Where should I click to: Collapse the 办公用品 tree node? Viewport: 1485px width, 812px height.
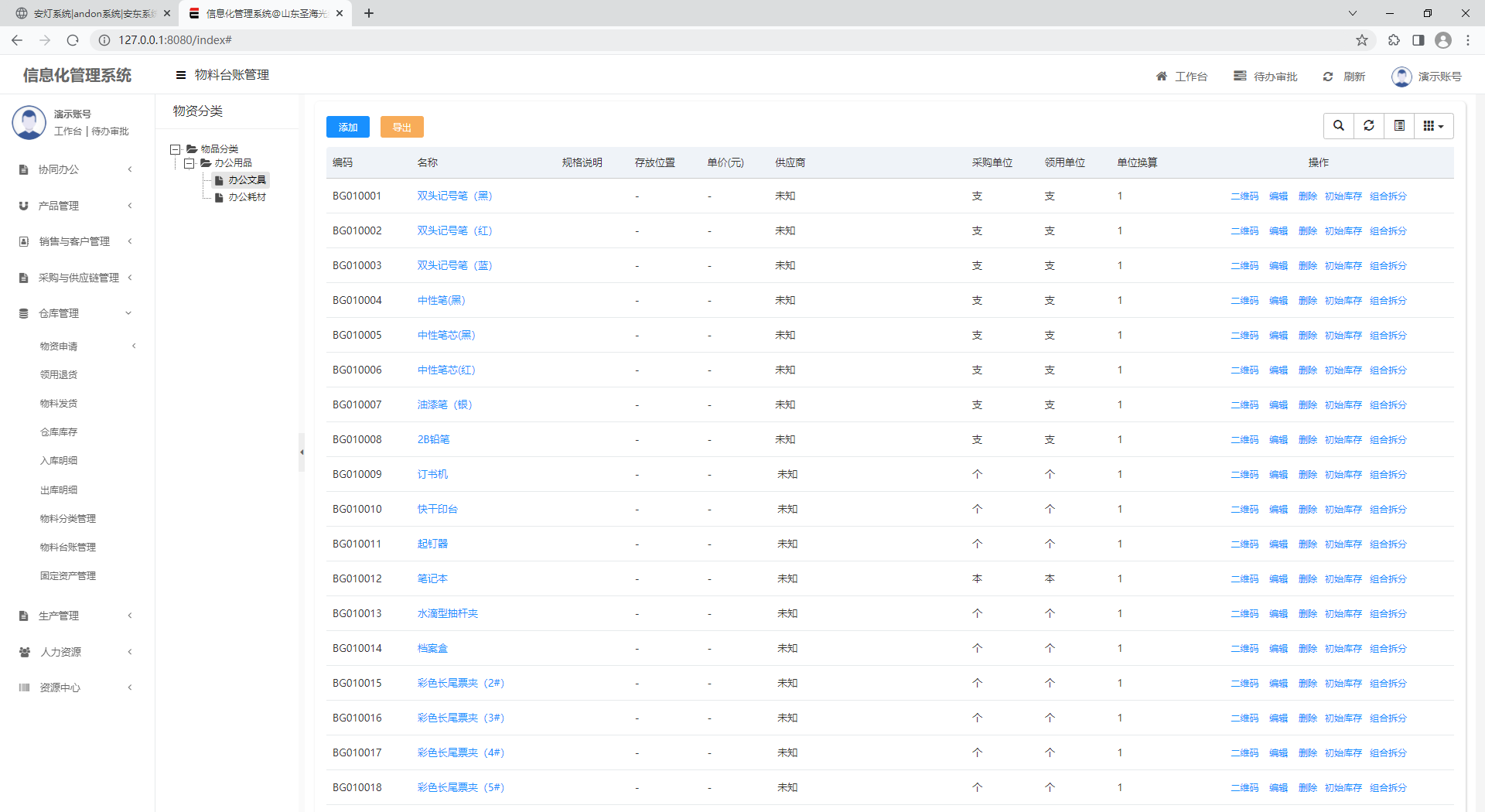click(x=189, y=163)
